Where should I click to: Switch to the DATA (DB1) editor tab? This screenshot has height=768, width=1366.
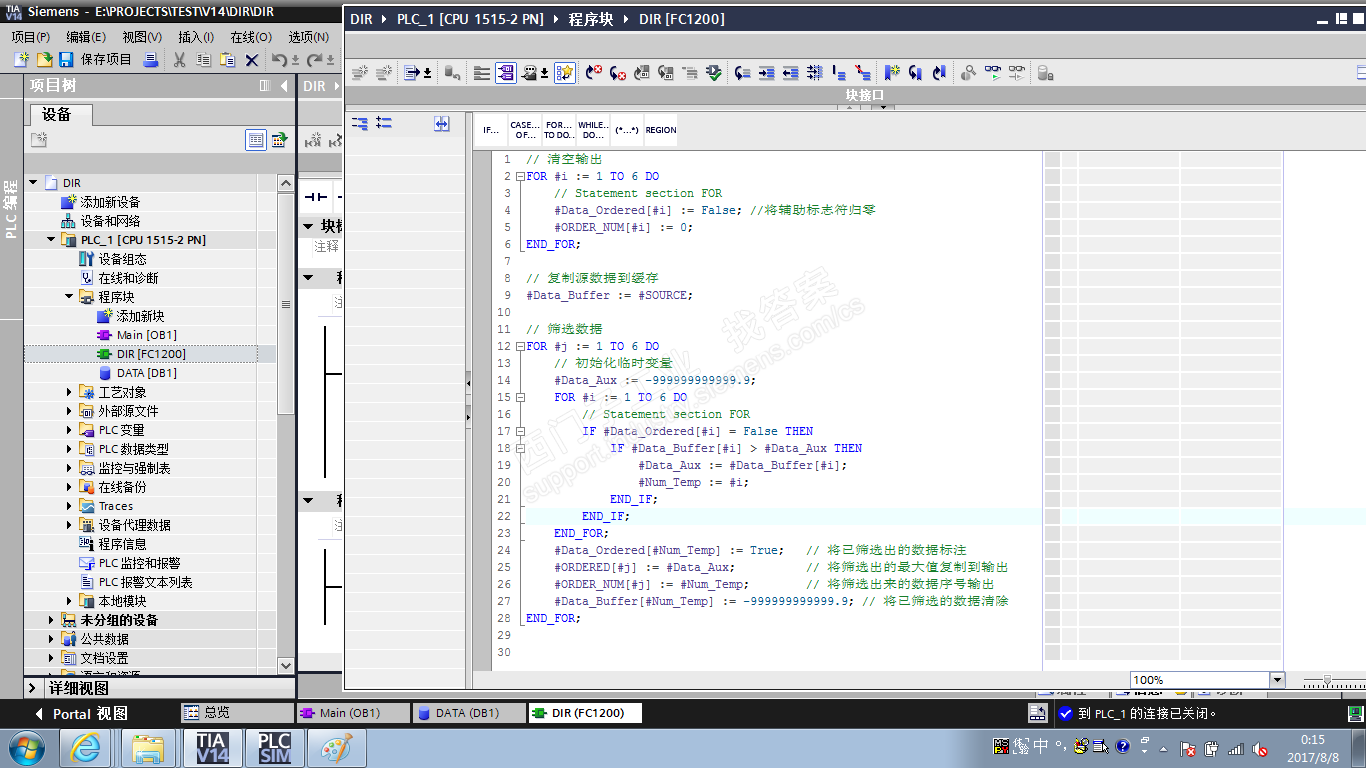(x=469, y=713)
